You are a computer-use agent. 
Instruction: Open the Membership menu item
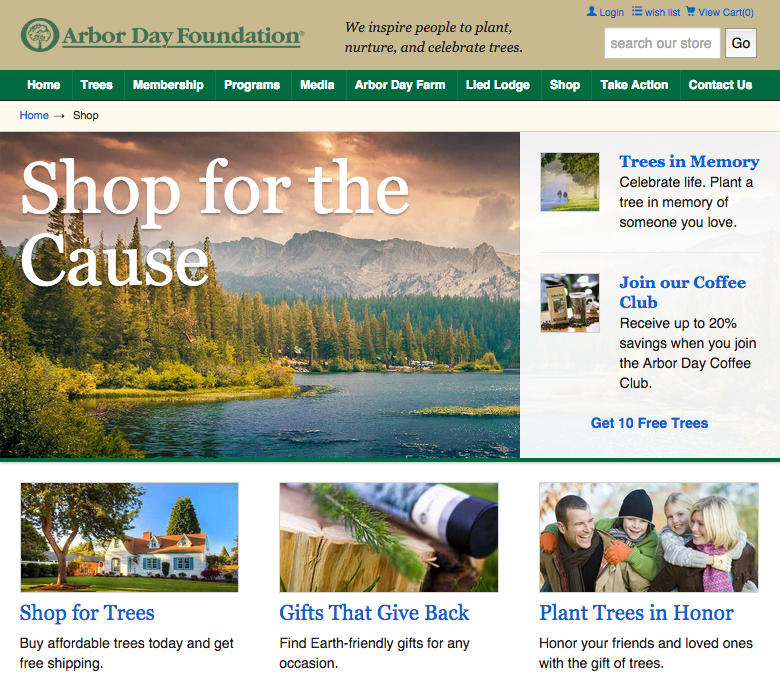pyautogui.click(x=168, y=85)
